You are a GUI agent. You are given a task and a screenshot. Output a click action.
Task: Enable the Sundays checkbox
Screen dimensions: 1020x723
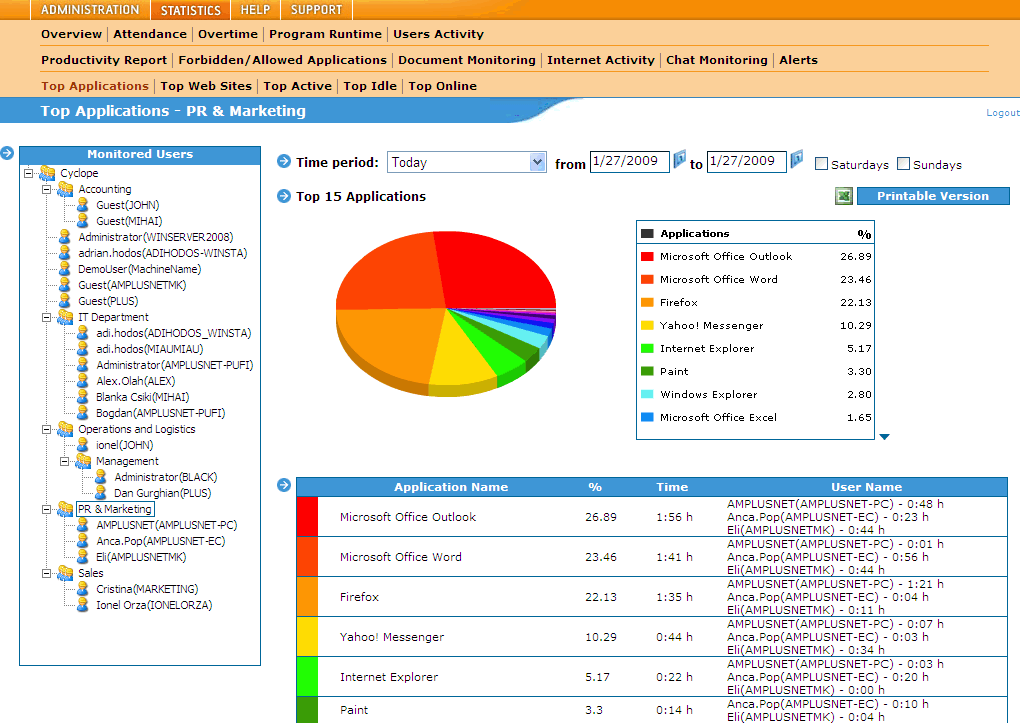tap(904, 163)
